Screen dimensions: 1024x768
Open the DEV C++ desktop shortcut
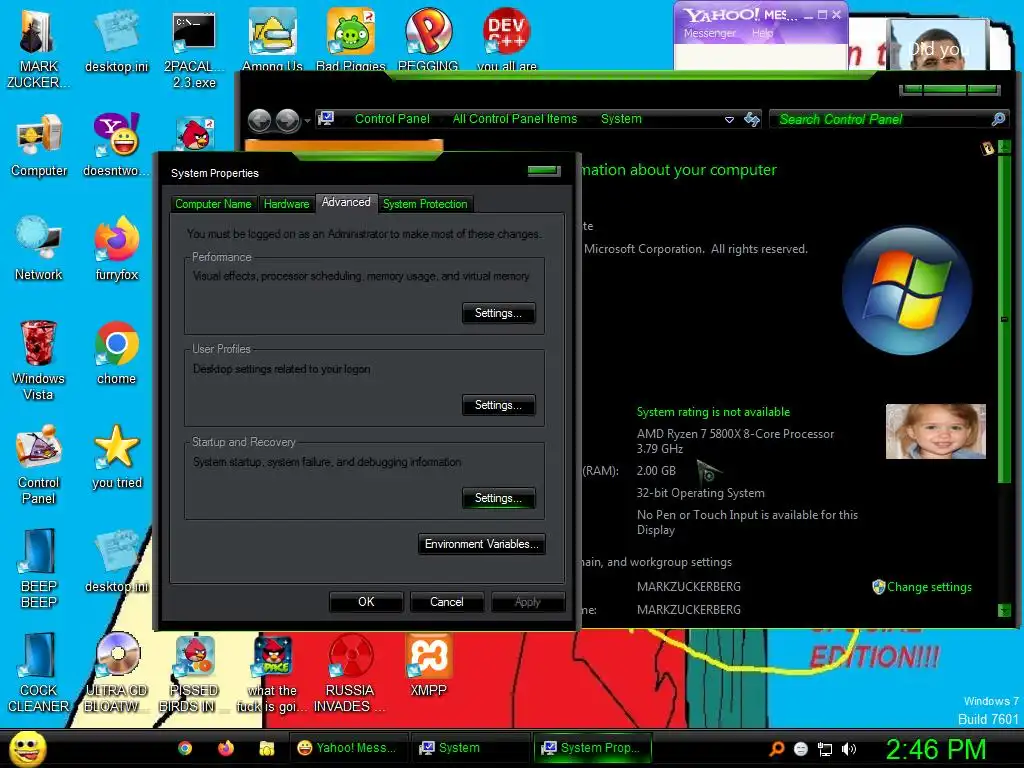507,39
